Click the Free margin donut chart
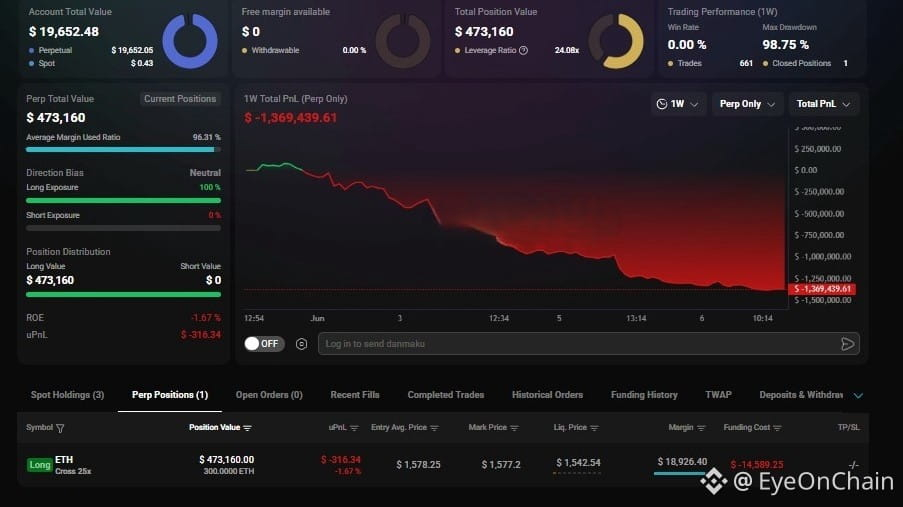The image size is (903, 507). [403, 41]
